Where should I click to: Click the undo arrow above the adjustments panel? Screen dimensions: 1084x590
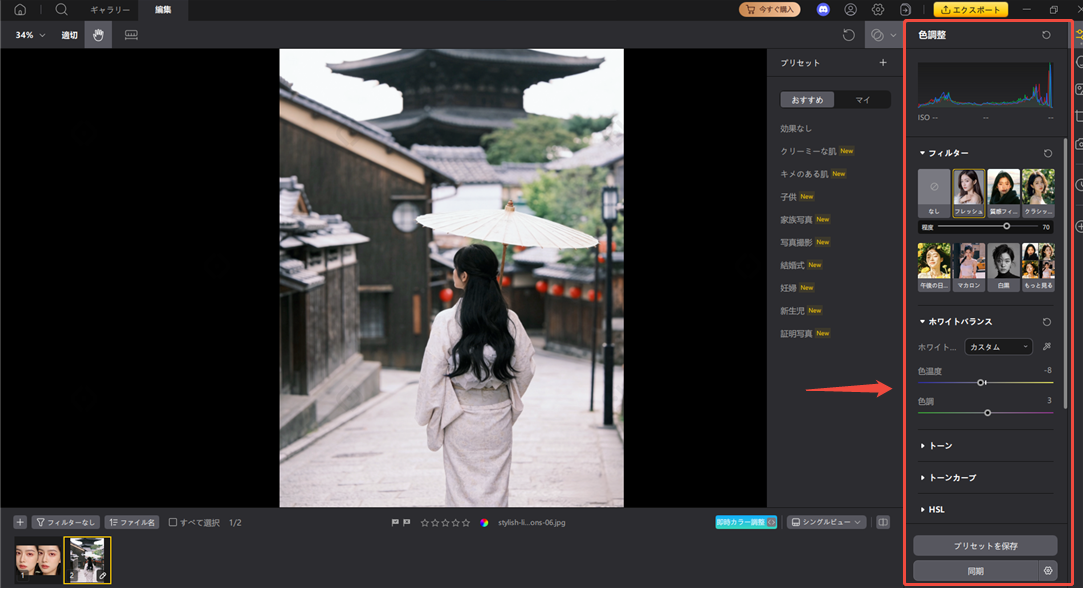point(849,34)
